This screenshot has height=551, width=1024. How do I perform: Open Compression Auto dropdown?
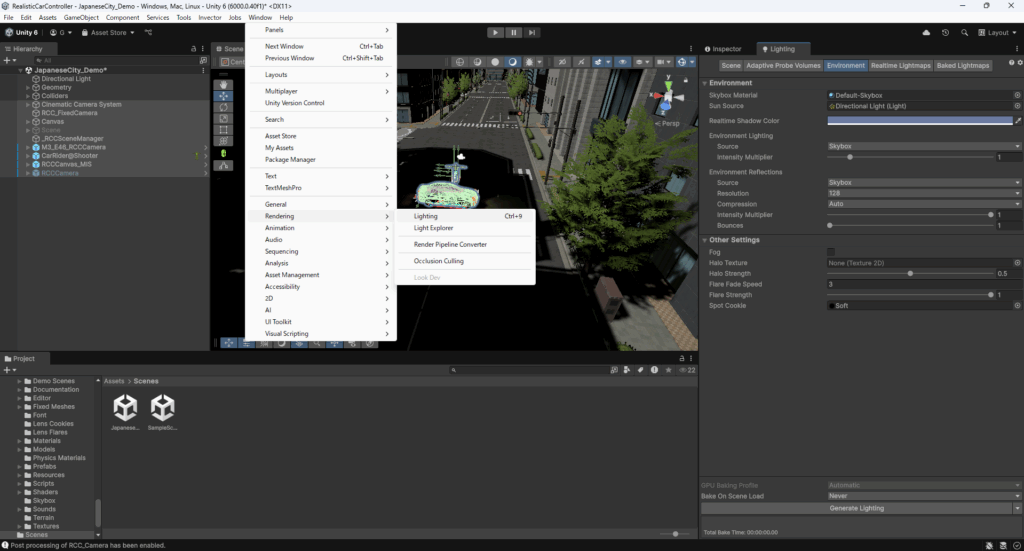click(924, 204)
